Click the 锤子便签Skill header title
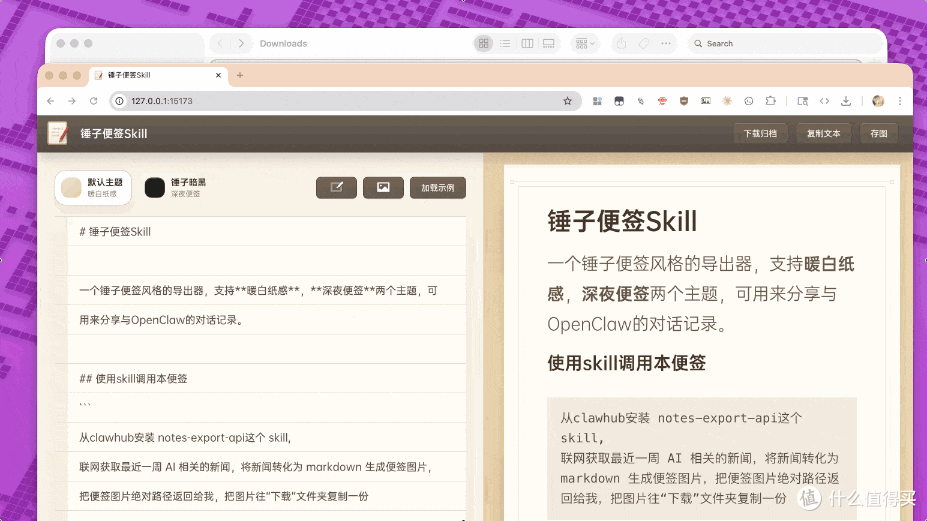 114,134
